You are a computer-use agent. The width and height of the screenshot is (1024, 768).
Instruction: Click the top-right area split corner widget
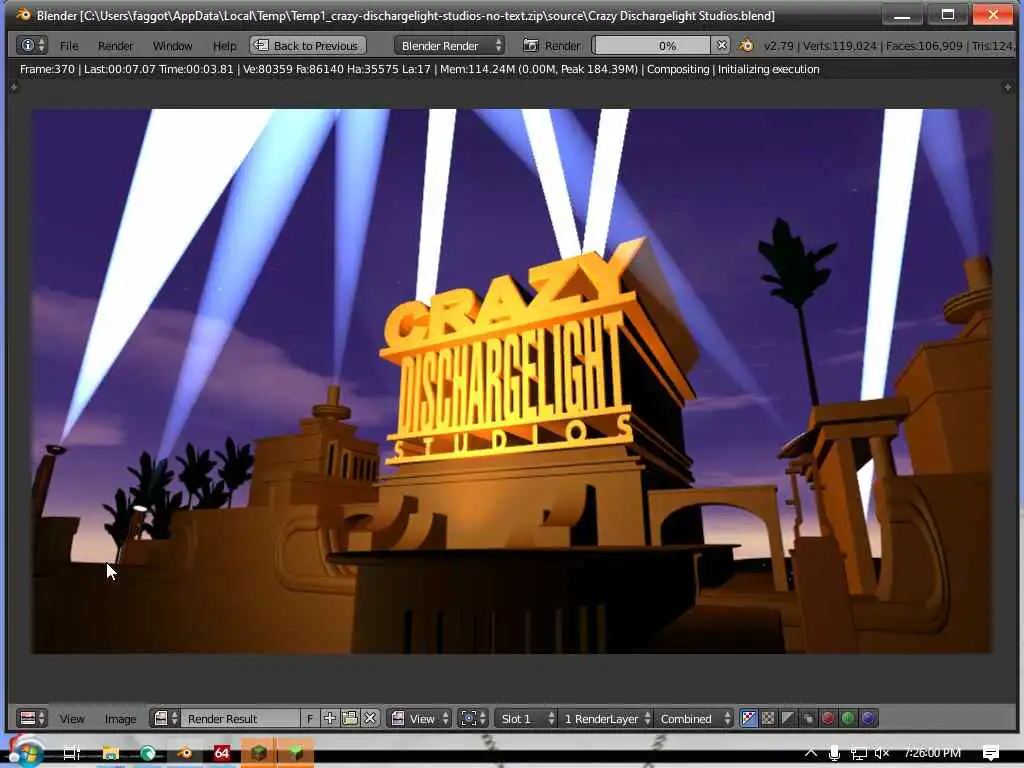1008,87
